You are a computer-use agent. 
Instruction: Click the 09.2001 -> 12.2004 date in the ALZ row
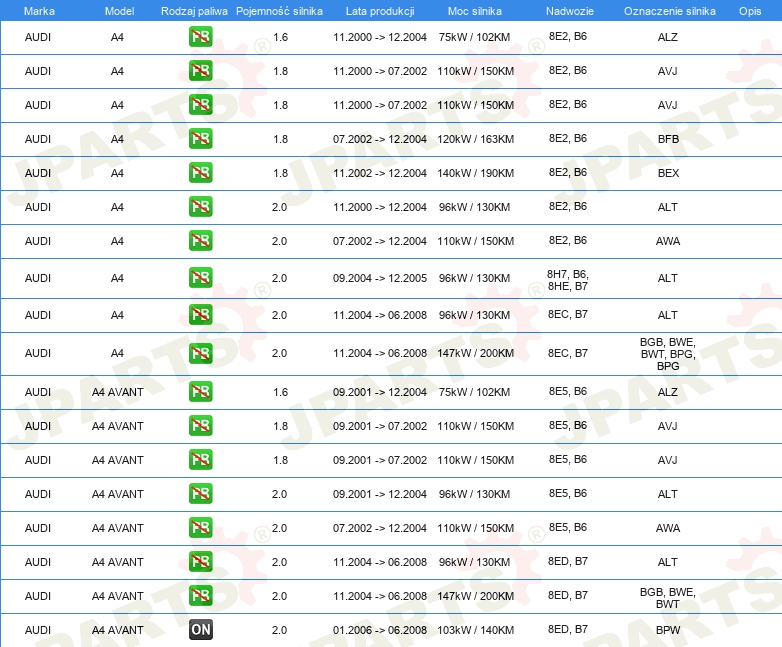380,392
